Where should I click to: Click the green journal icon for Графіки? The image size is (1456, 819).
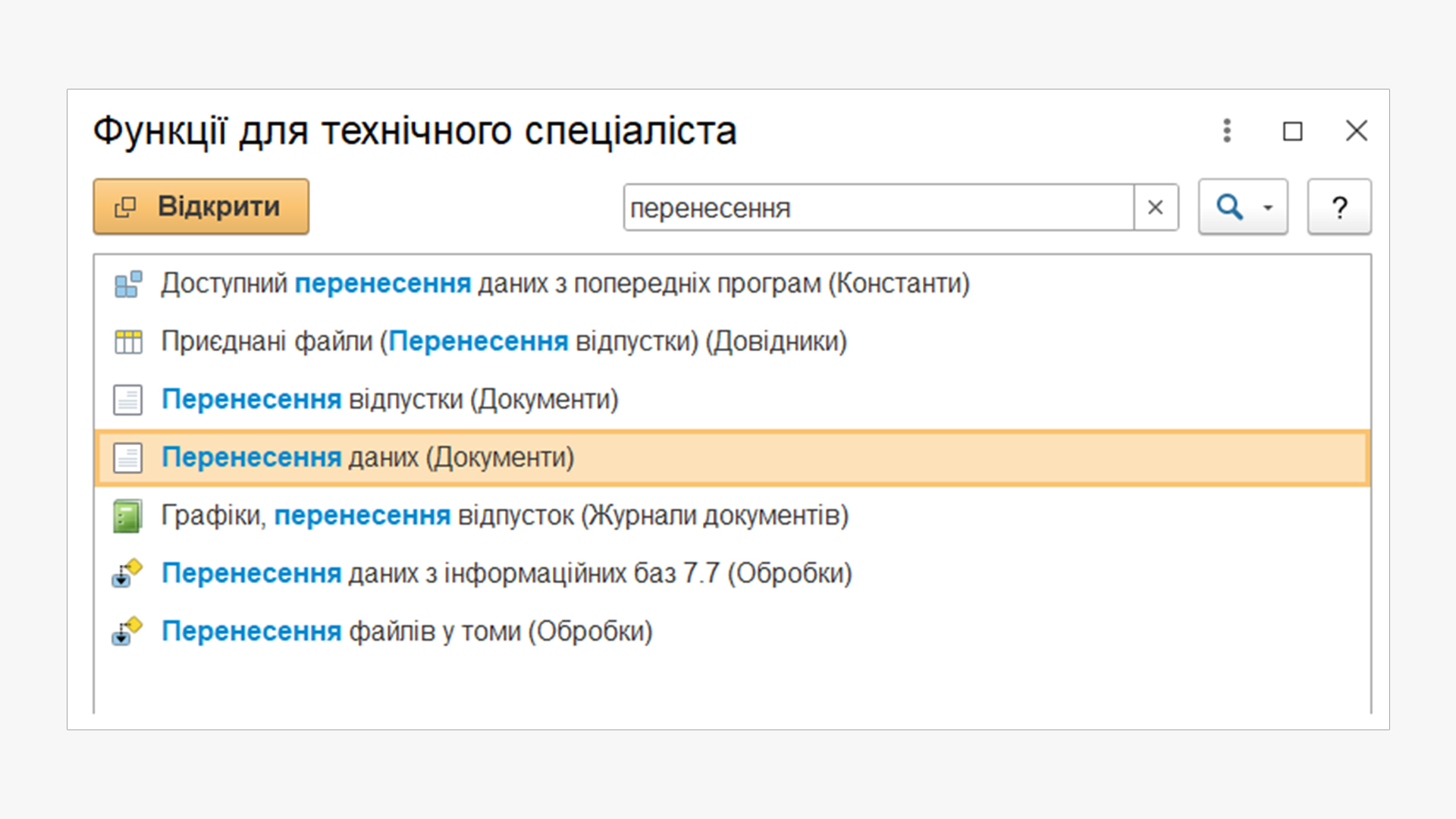tap(127, 516)
